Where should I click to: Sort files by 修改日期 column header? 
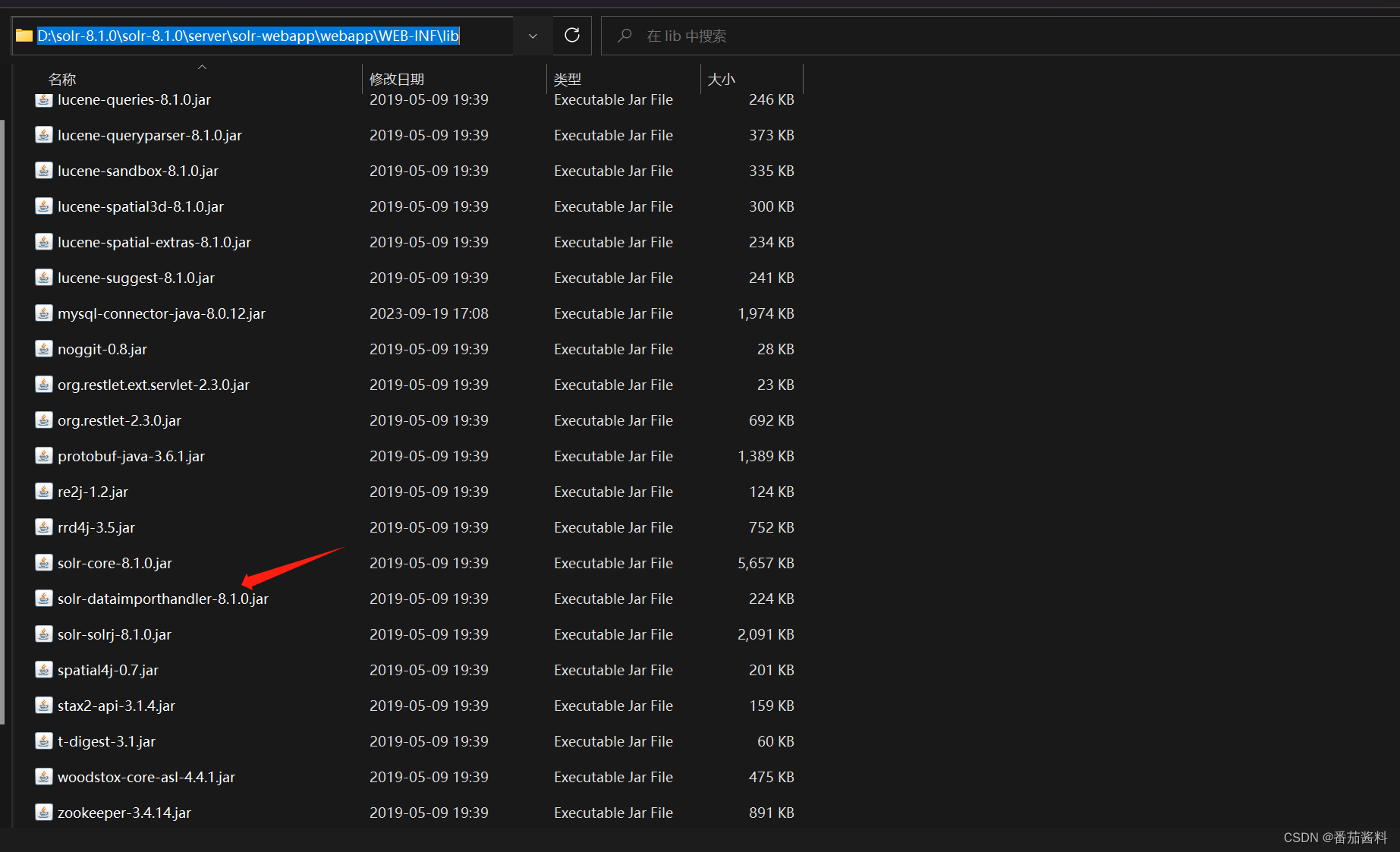[397, 79]
